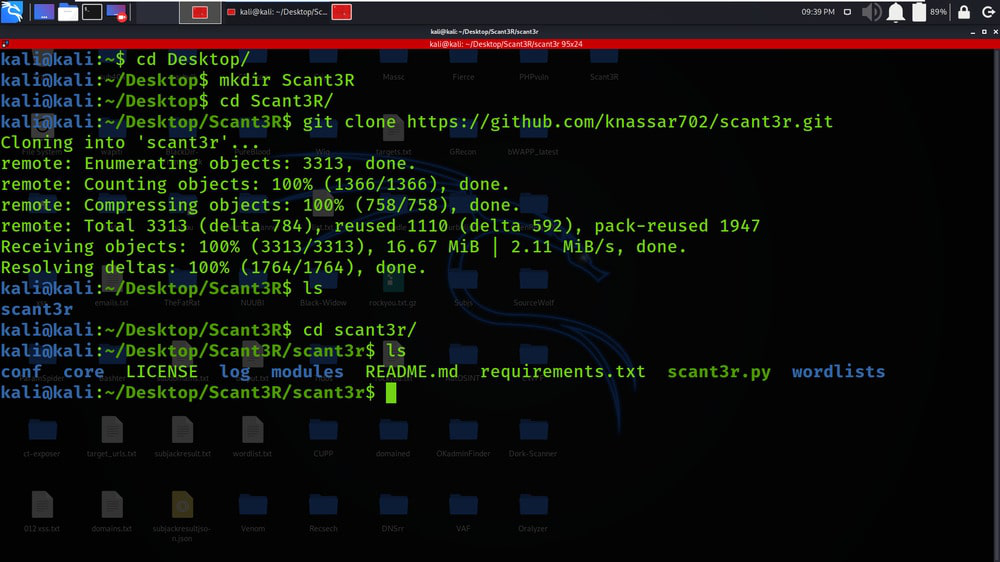Click the 'Counting objects: 100% (1366/1366)' line

[x=255, y=184]
